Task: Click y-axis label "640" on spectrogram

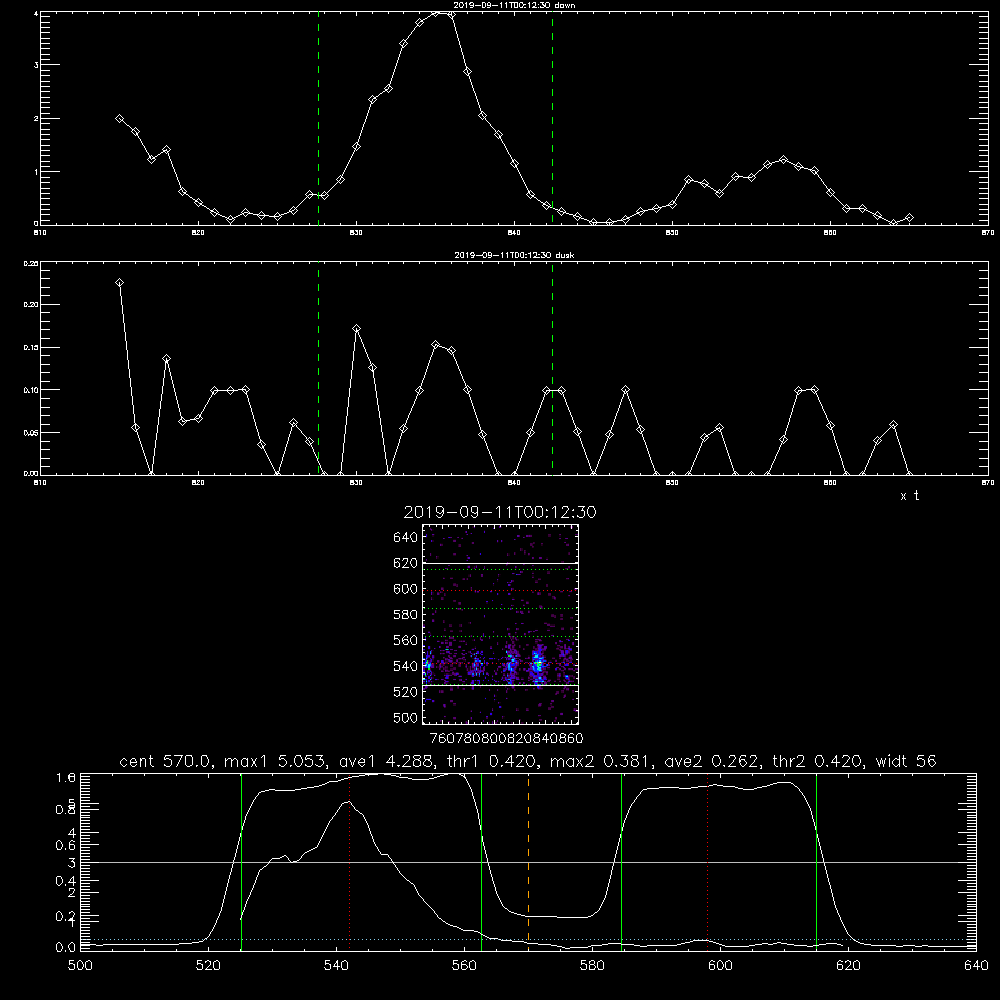Action: click(406, 538)
